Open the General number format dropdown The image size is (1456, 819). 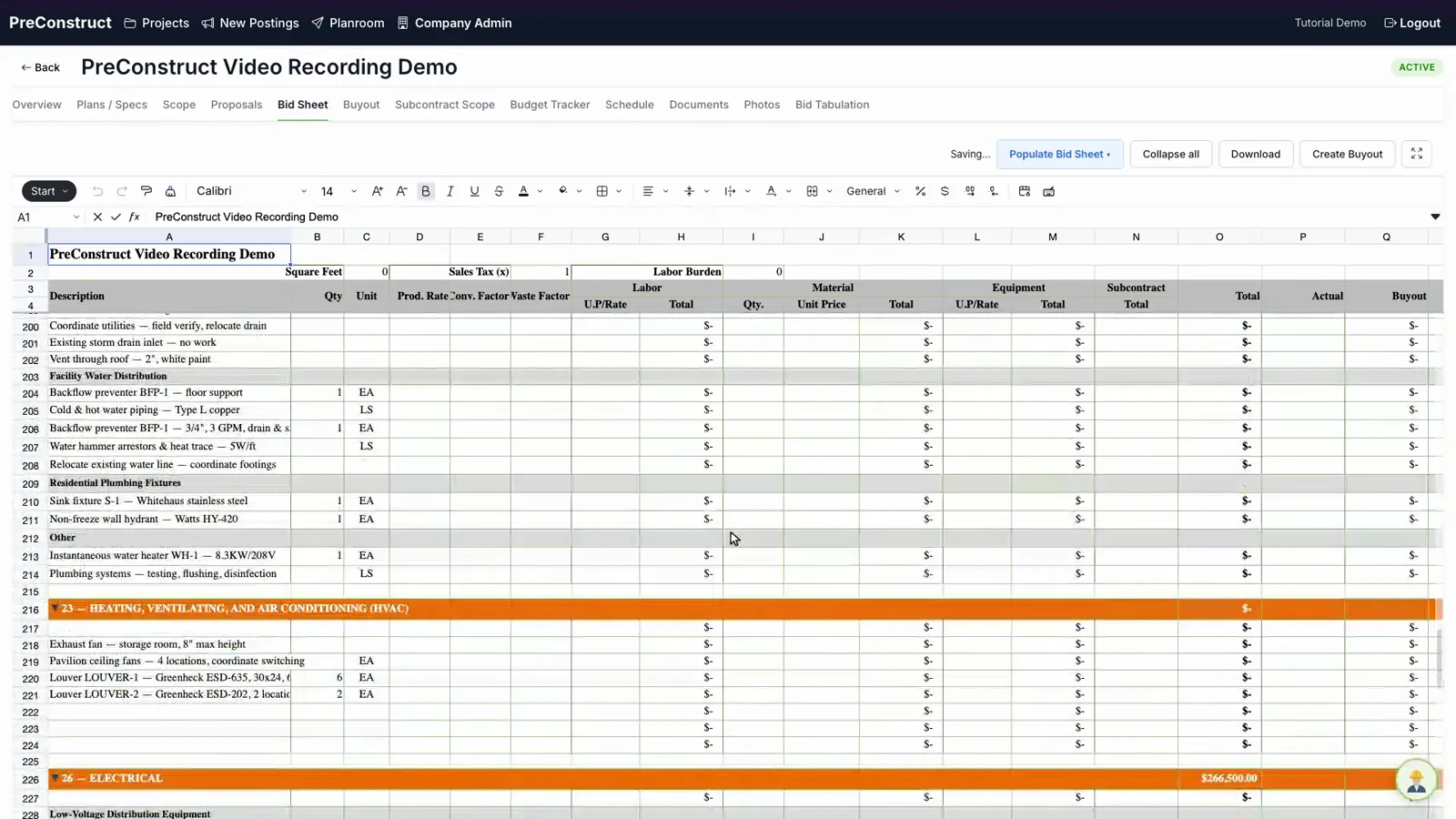873,191
